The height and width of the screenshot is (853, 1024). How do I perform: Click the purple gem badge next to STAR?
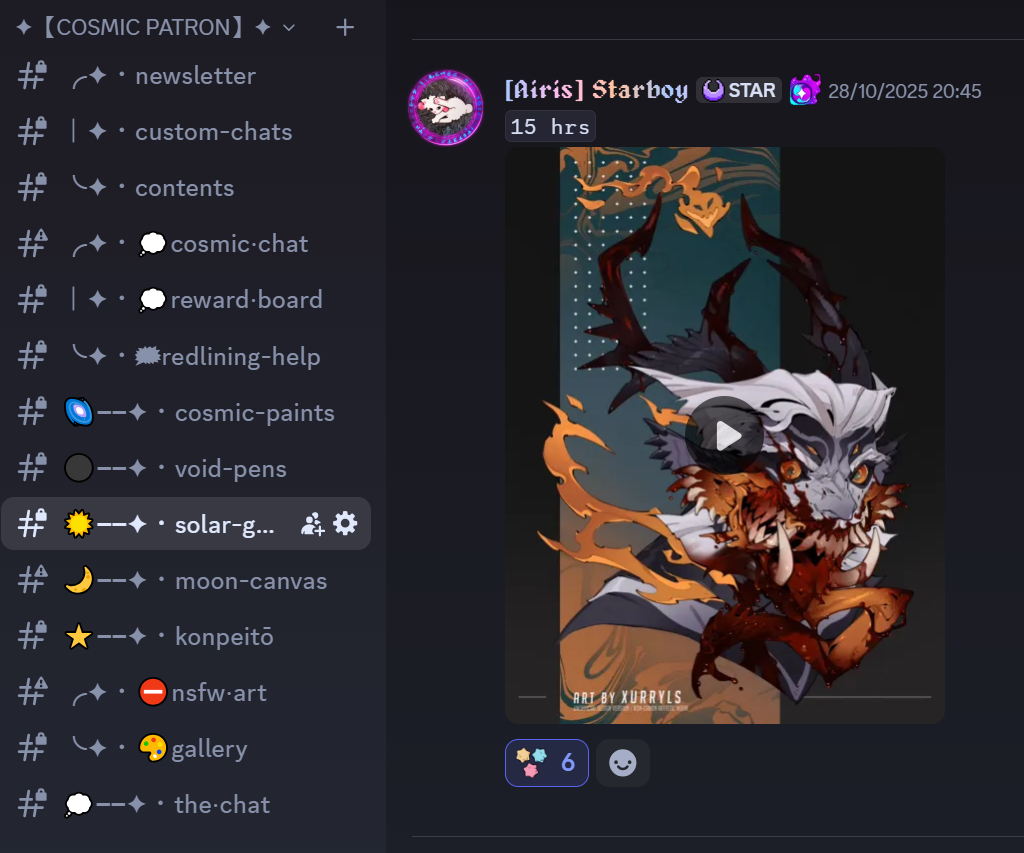coord(805,90)
